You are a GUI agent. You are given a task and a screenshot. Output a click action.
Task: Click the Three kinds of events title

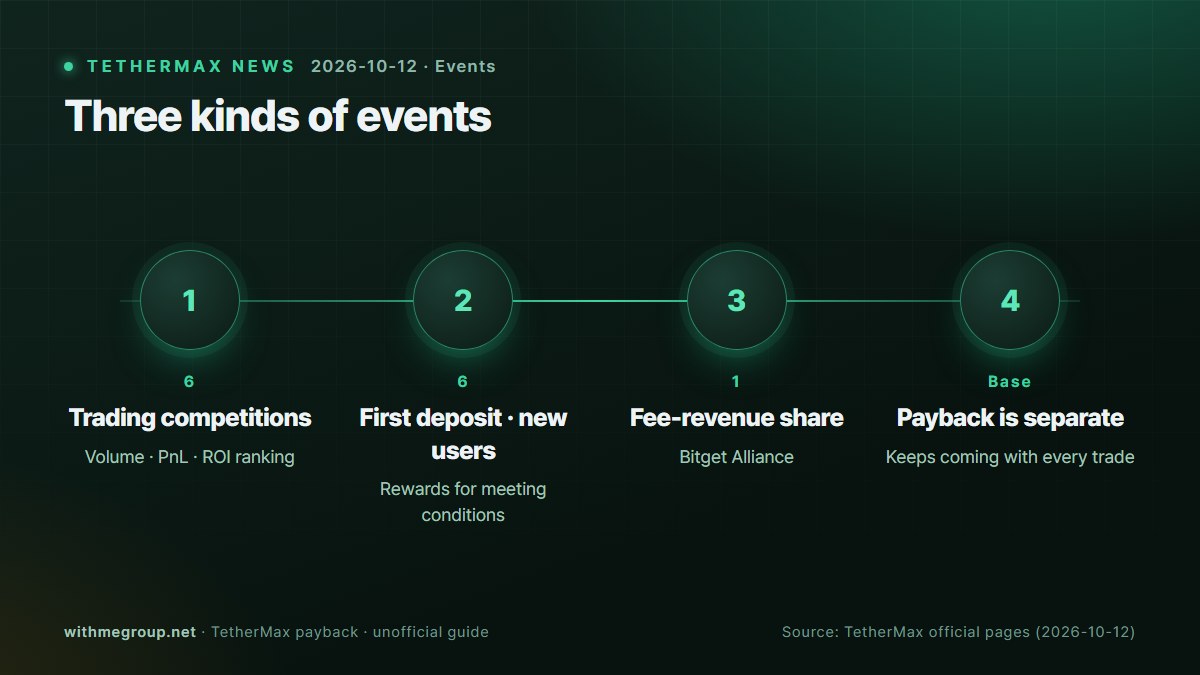click(x=278, y=116)
